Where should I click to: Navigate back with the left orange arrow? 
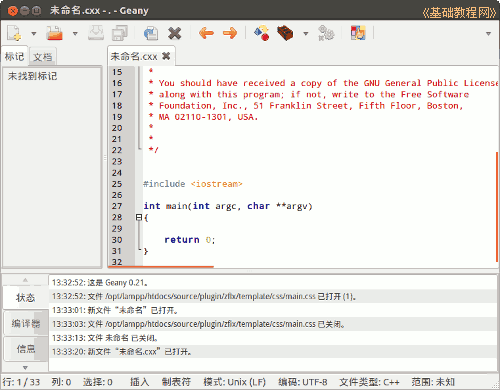tap(206, 33)
